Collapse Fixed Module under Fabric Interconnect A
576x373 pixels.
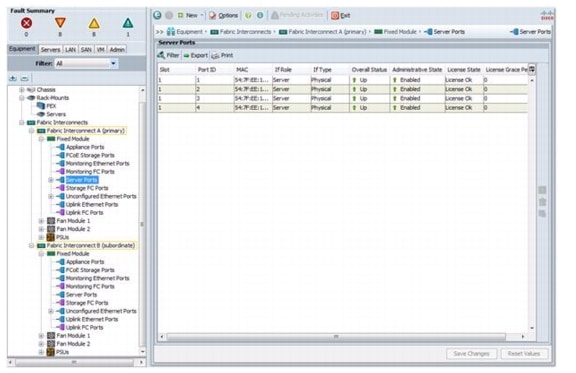click(41, 139)
